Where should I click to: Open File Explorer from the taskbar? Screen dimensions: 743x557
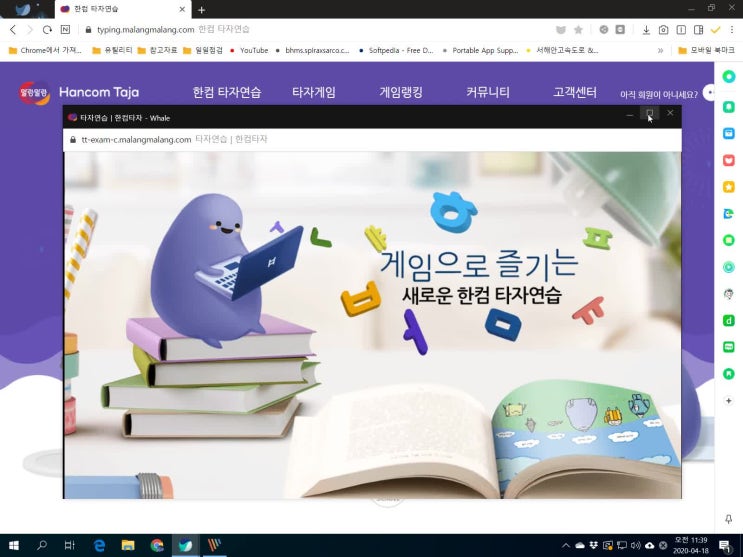[128, 546]
